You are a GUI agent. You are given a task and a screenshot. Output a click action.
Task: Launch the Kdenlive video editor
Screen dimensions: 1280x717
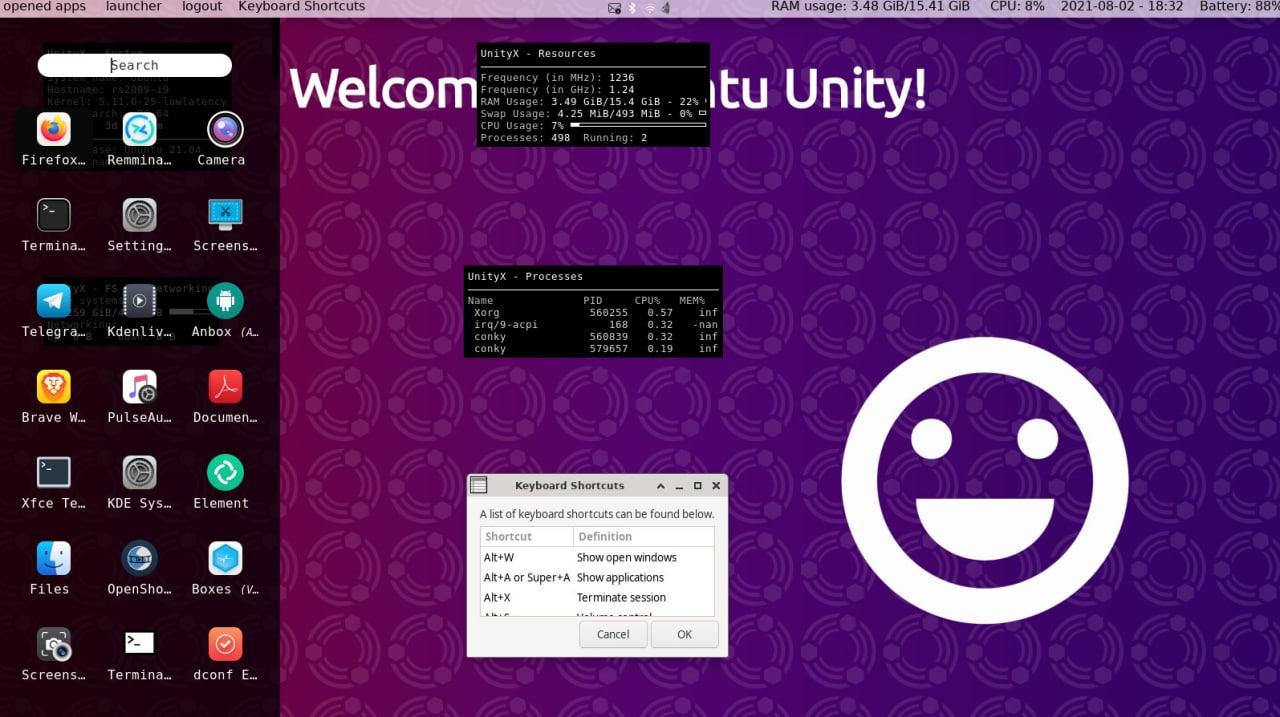pyautogui.click(x=139, y=312)
